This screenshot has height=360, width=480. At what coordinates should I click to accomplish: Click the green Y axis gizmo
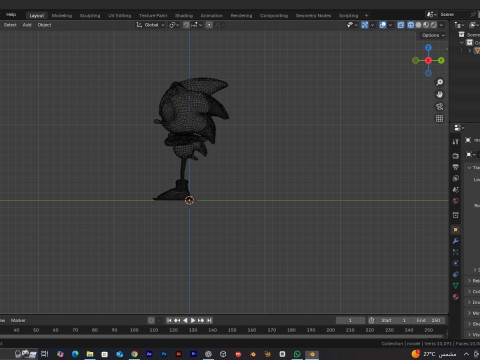[441, 60]
